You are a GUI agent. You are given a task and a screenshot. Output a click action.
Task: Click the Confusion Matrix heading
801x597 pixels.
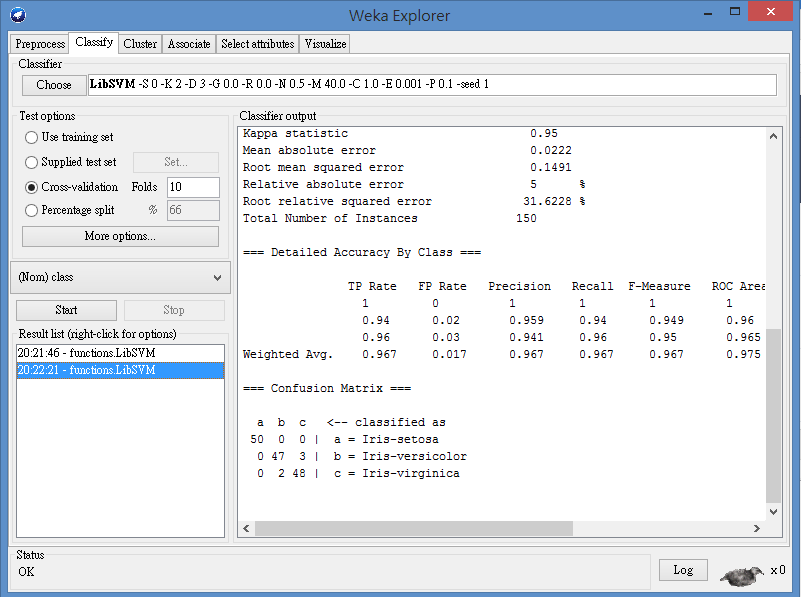coord(327,388)
